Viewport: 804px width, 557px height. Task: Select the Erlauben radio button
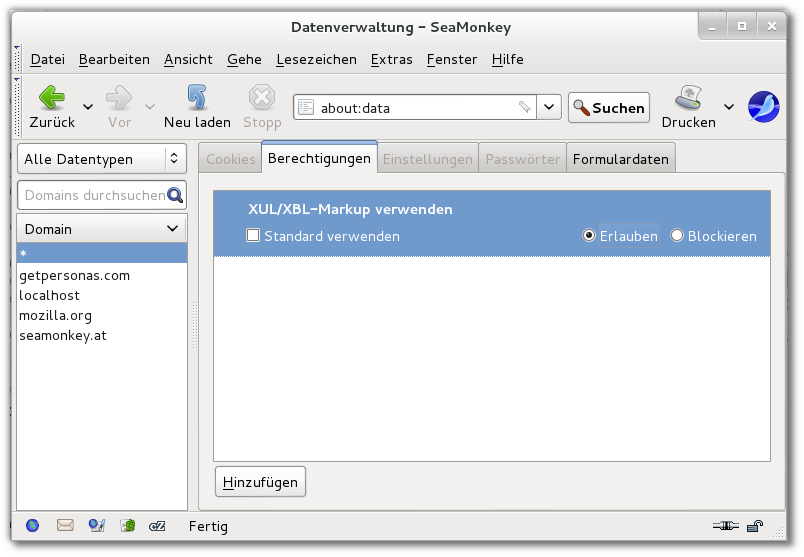tap(590, 236)
